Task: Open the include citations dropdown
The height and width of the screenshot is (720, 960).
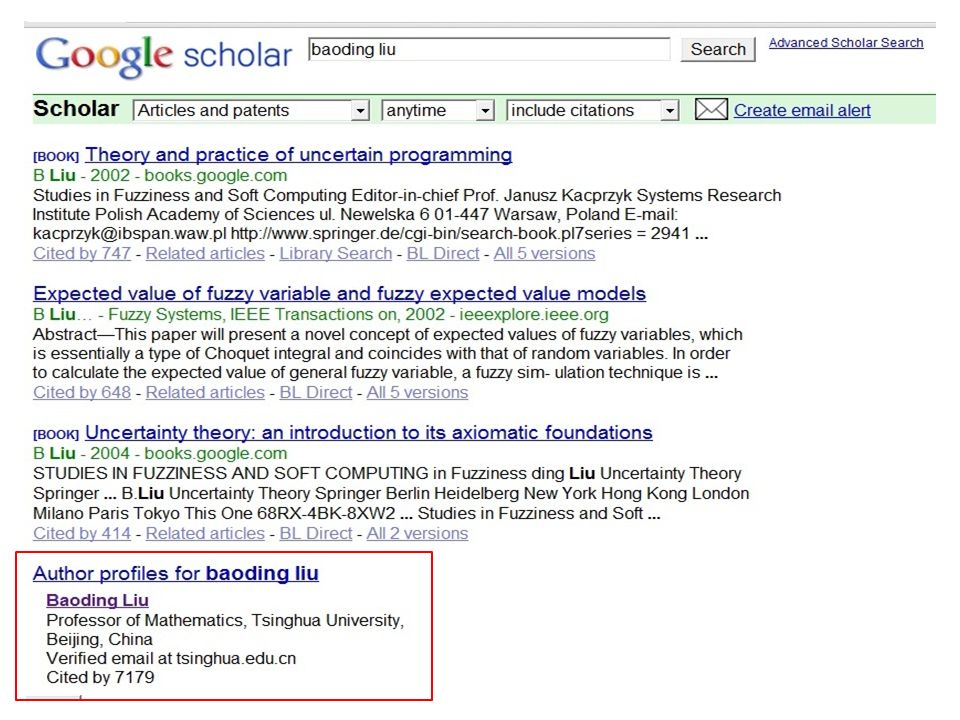Action: click(592, 110)
